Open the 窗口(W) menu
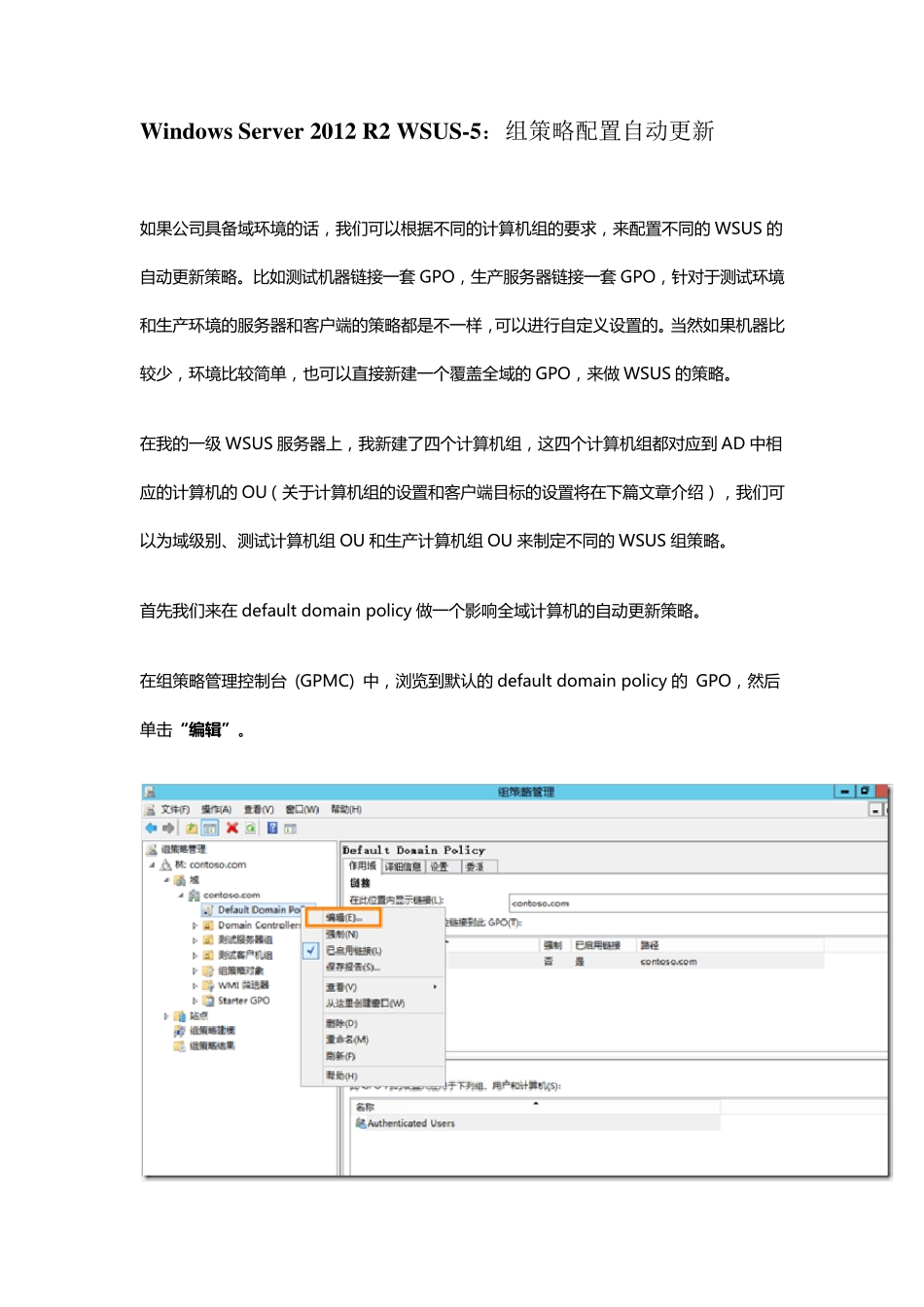924x1307 pixels. [x=302, y=809]
